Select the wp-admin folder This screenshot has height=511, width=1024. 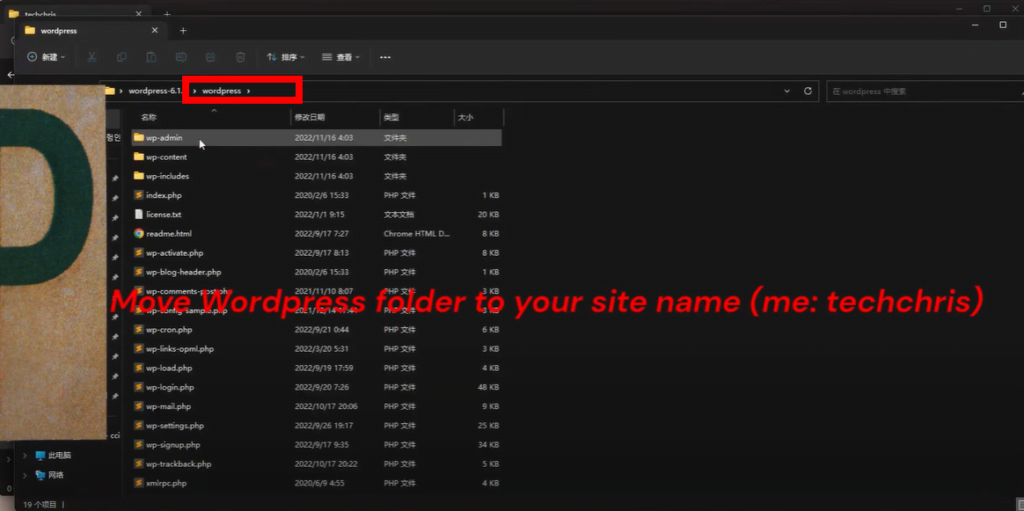[164, 138]
